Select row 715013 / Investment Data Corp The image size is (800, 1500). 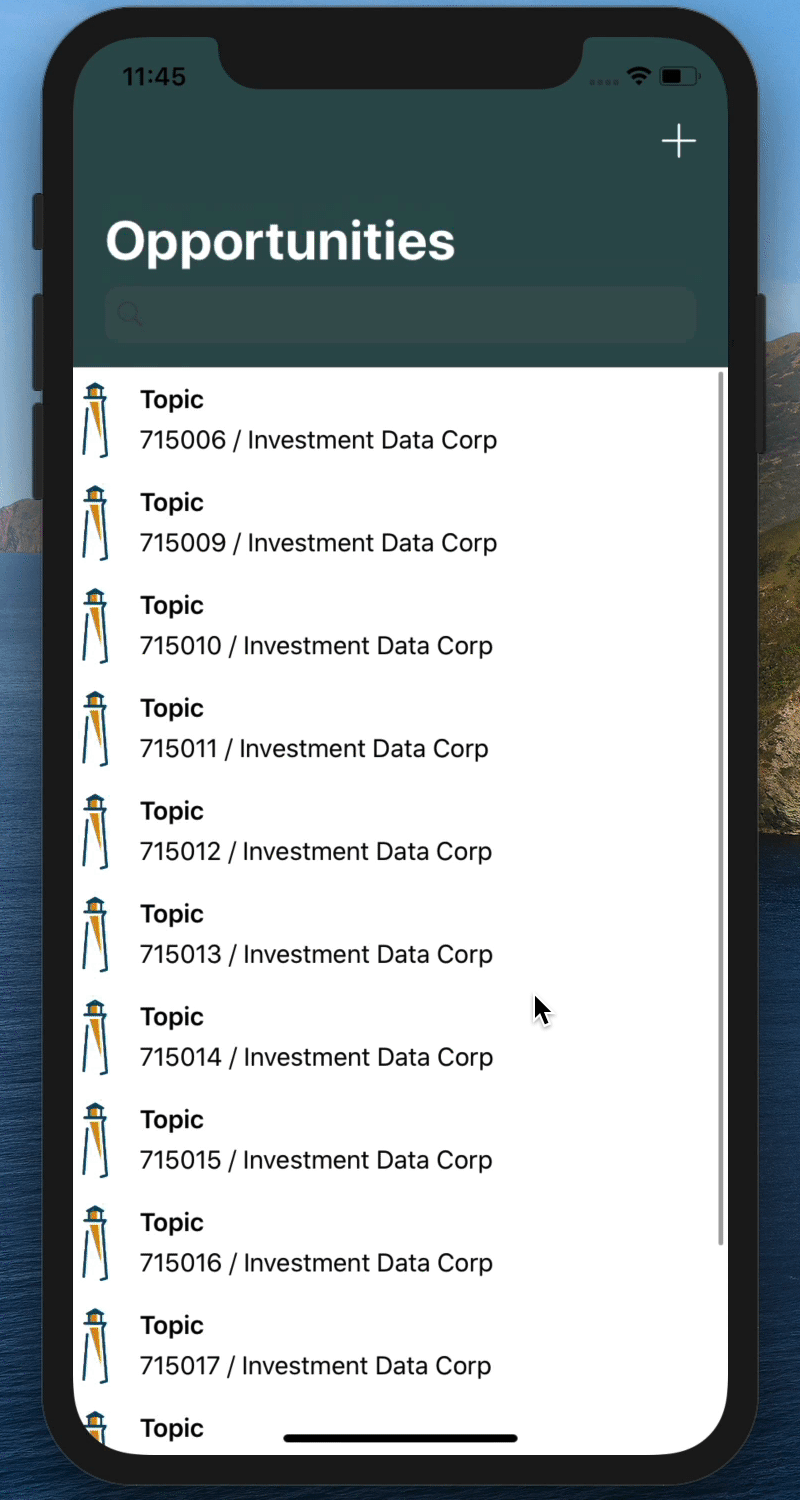pyautogui.click(x=400, y=935)
